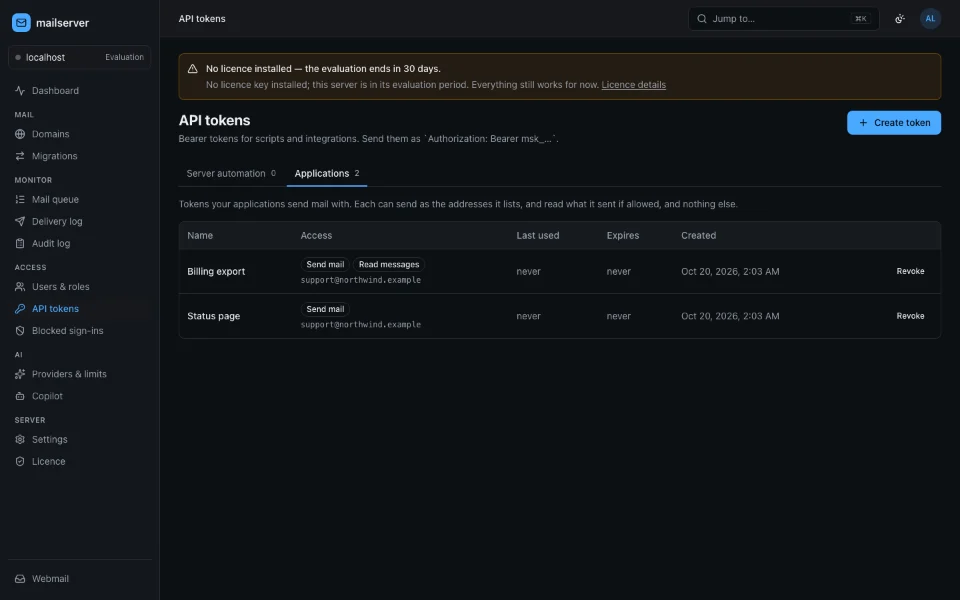
Task: Open the Dashboard pulse icon
Action: tap(20, 91)
